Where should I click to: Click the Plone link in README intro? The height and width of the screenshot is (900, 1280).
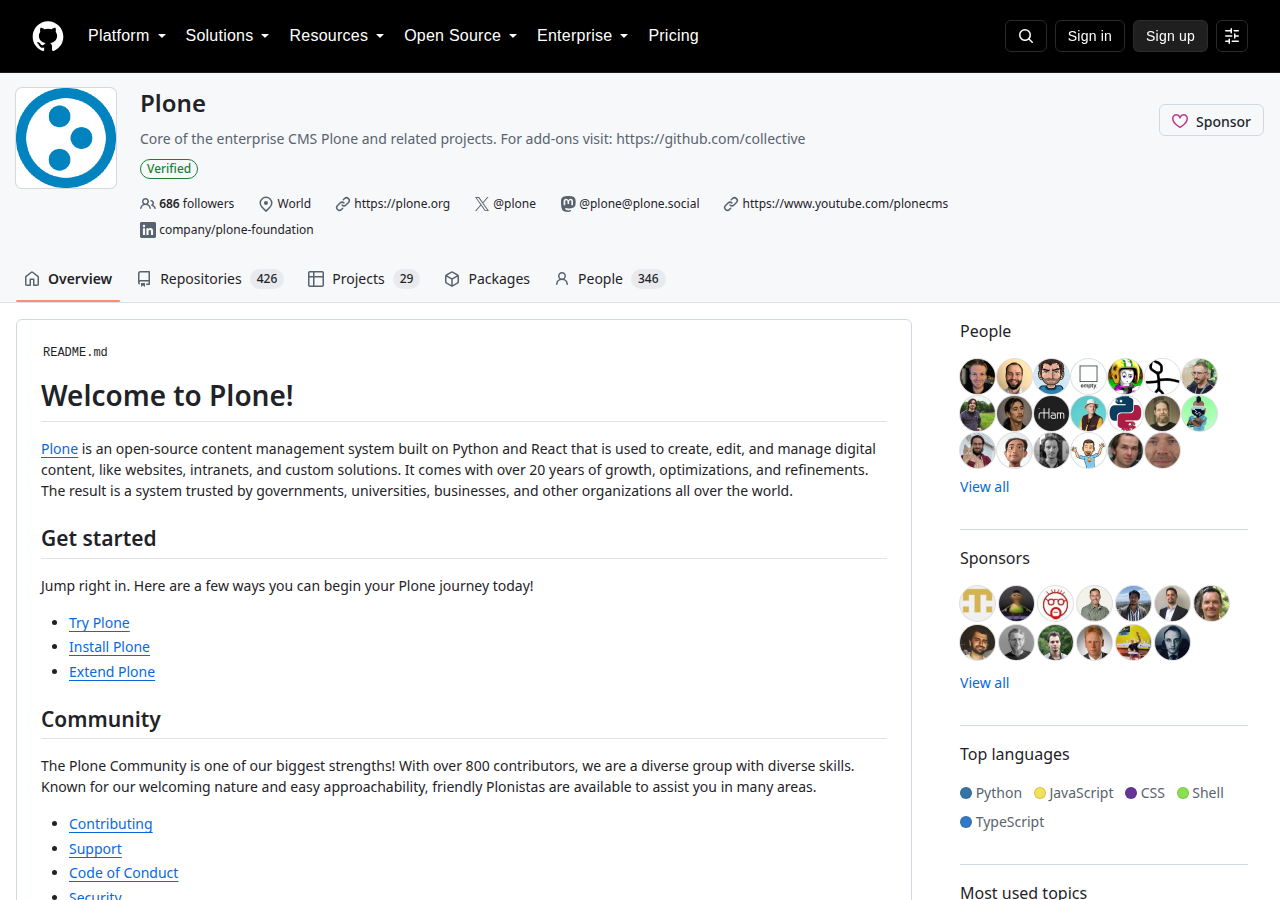[x=59, y=449]
